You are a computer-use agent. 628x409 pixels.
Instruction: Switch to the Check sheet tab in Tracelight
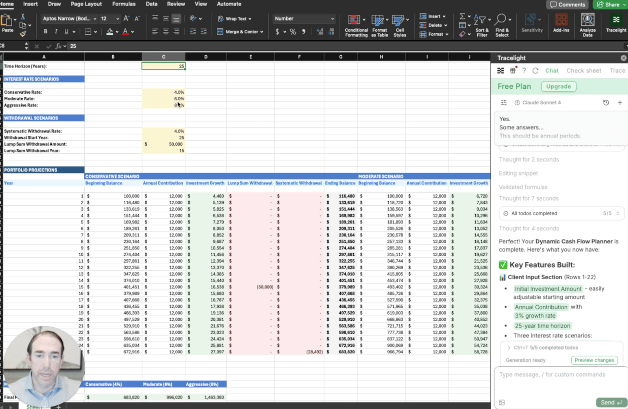(584, 71)
